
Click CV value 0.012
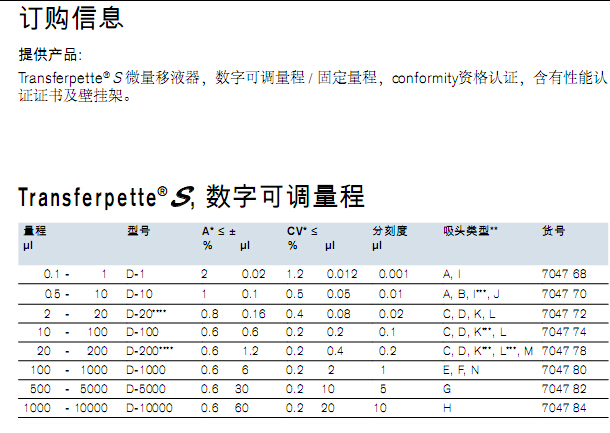click(342, 274)
